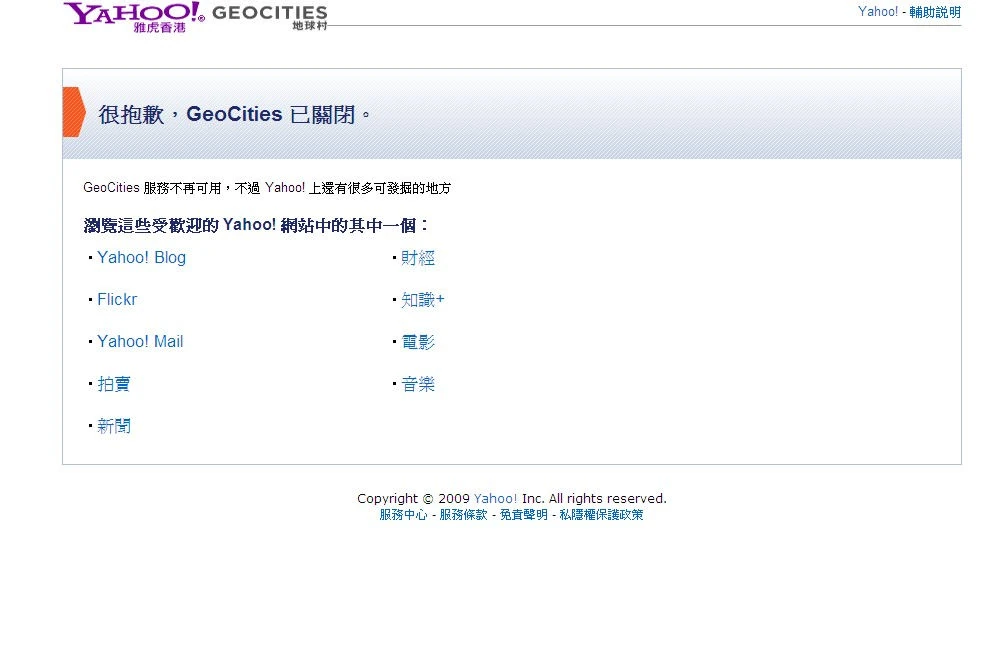
Task: Open the 財經 finance link
Action: pos(417,257)
